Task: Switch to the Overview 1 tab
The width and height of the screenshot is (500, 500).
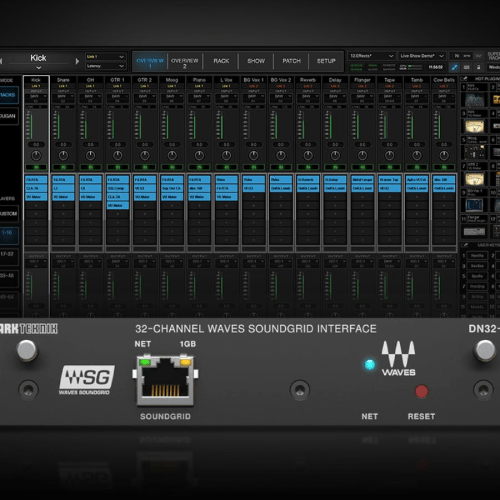Action: pyautogui.click(x=150, y=61)
